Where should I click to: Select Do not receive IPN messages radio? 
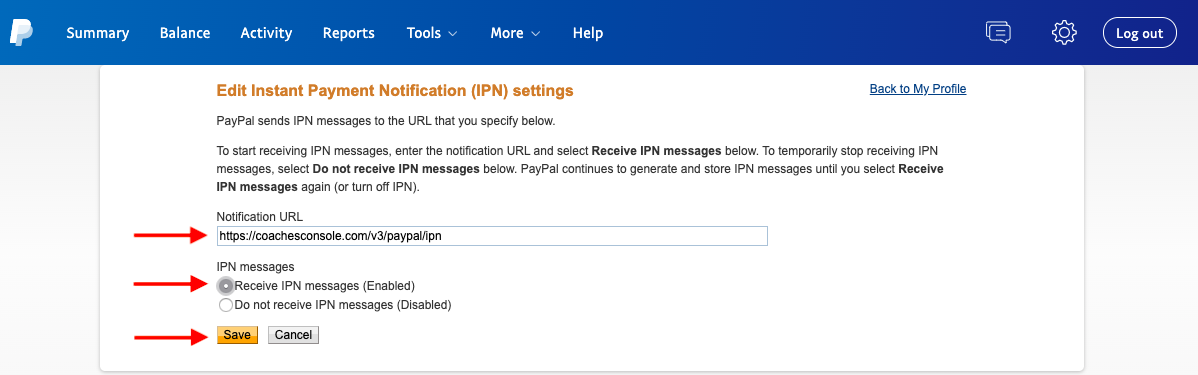[x=225, y=305]
